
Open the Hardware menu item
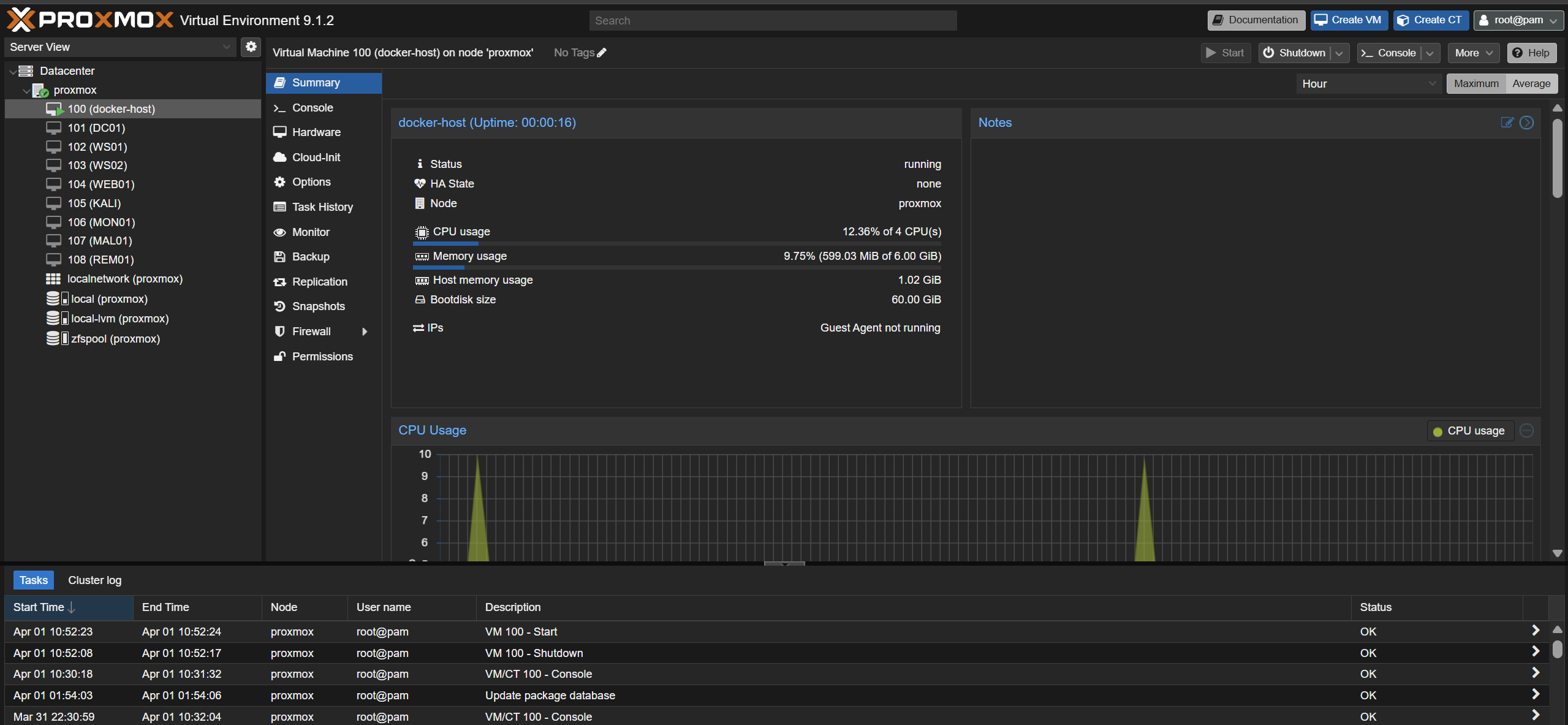316,132
